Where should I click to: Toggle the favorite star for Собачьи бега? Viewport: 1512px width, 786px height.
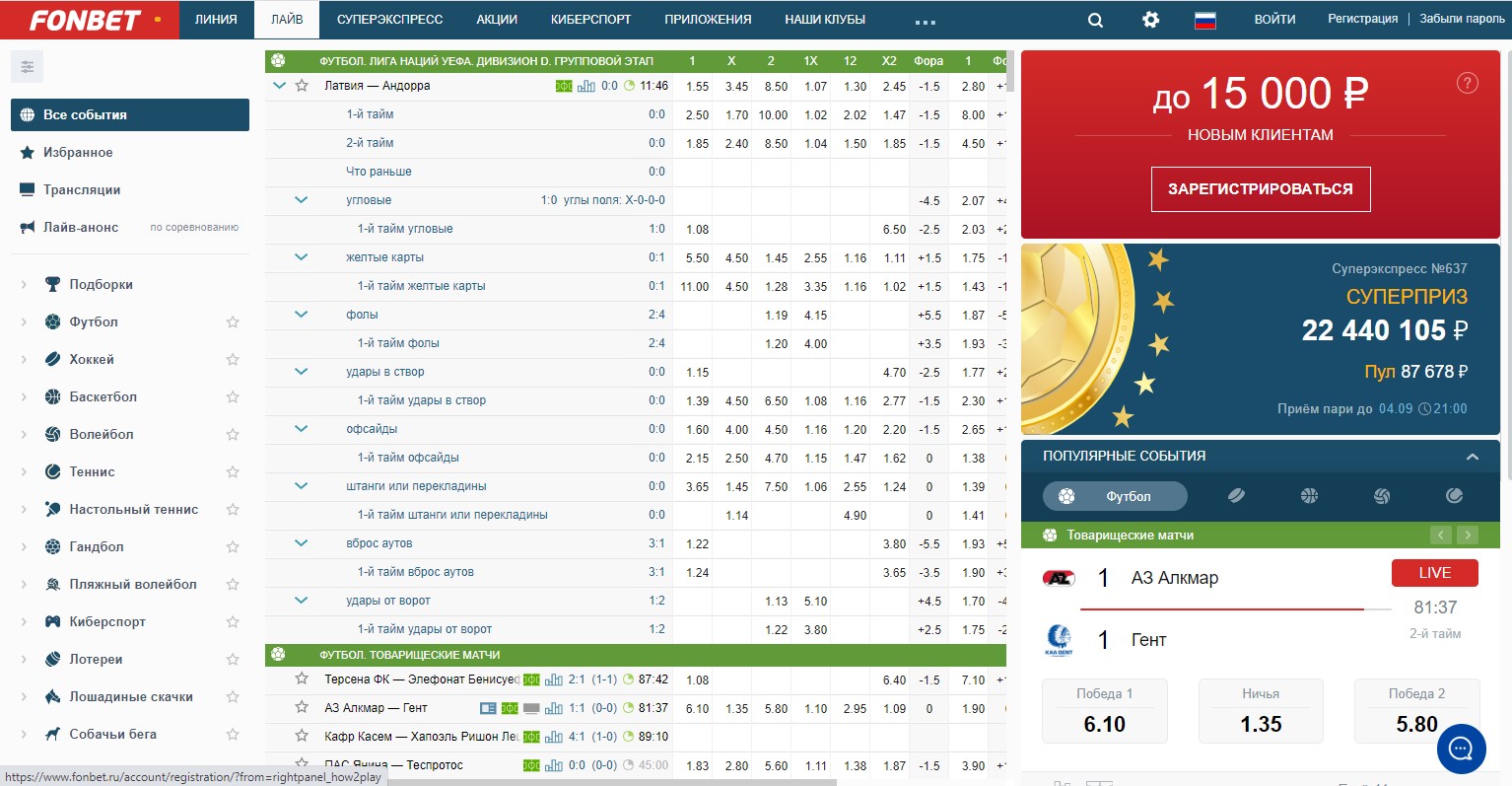[233, 734]
